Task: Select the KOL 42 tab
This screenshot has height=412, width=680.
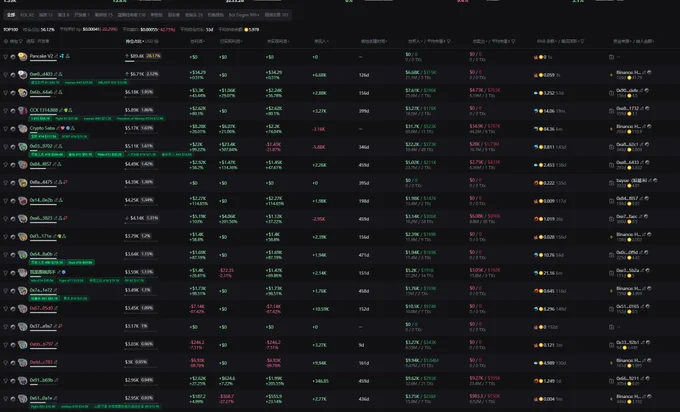Action: click(x=27, y=15)
